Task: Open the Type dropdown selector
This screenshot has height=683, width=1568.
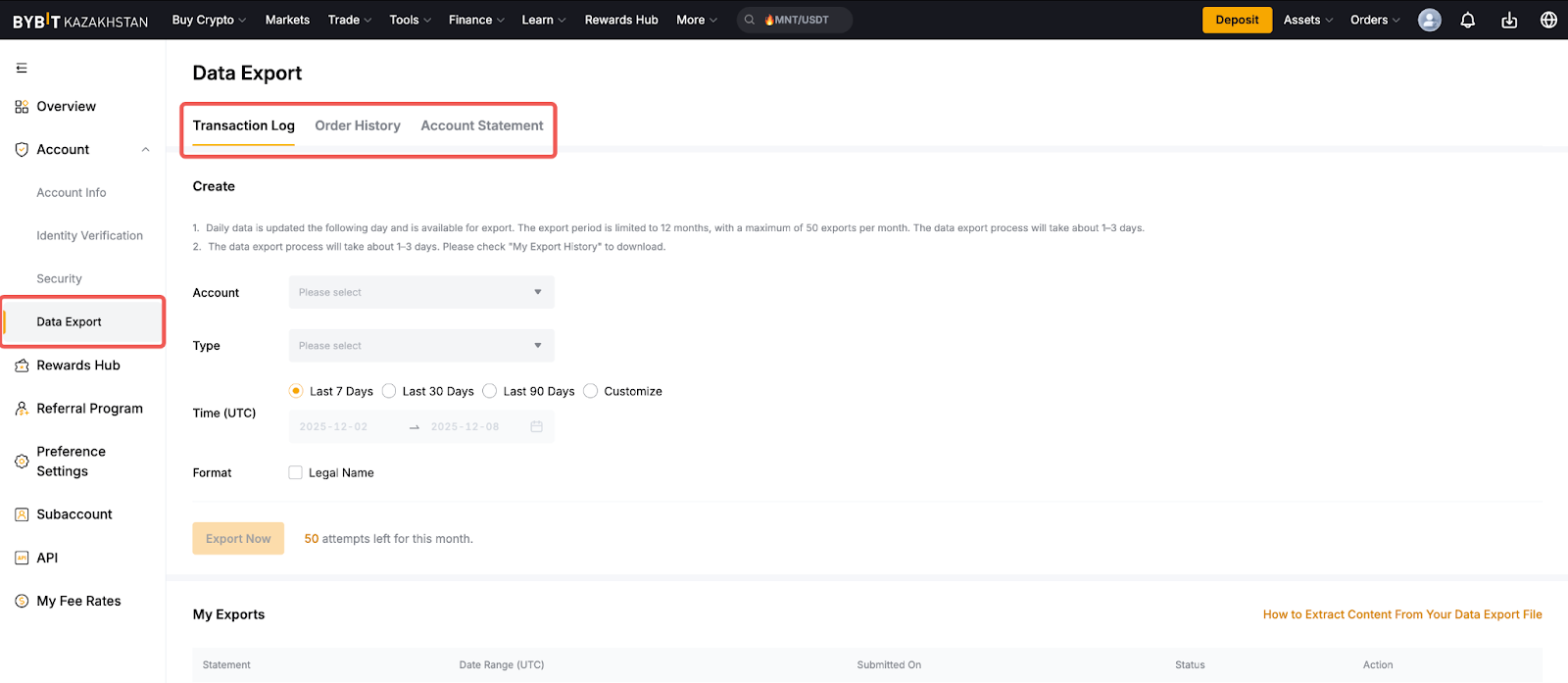Action: pos(421,346)
